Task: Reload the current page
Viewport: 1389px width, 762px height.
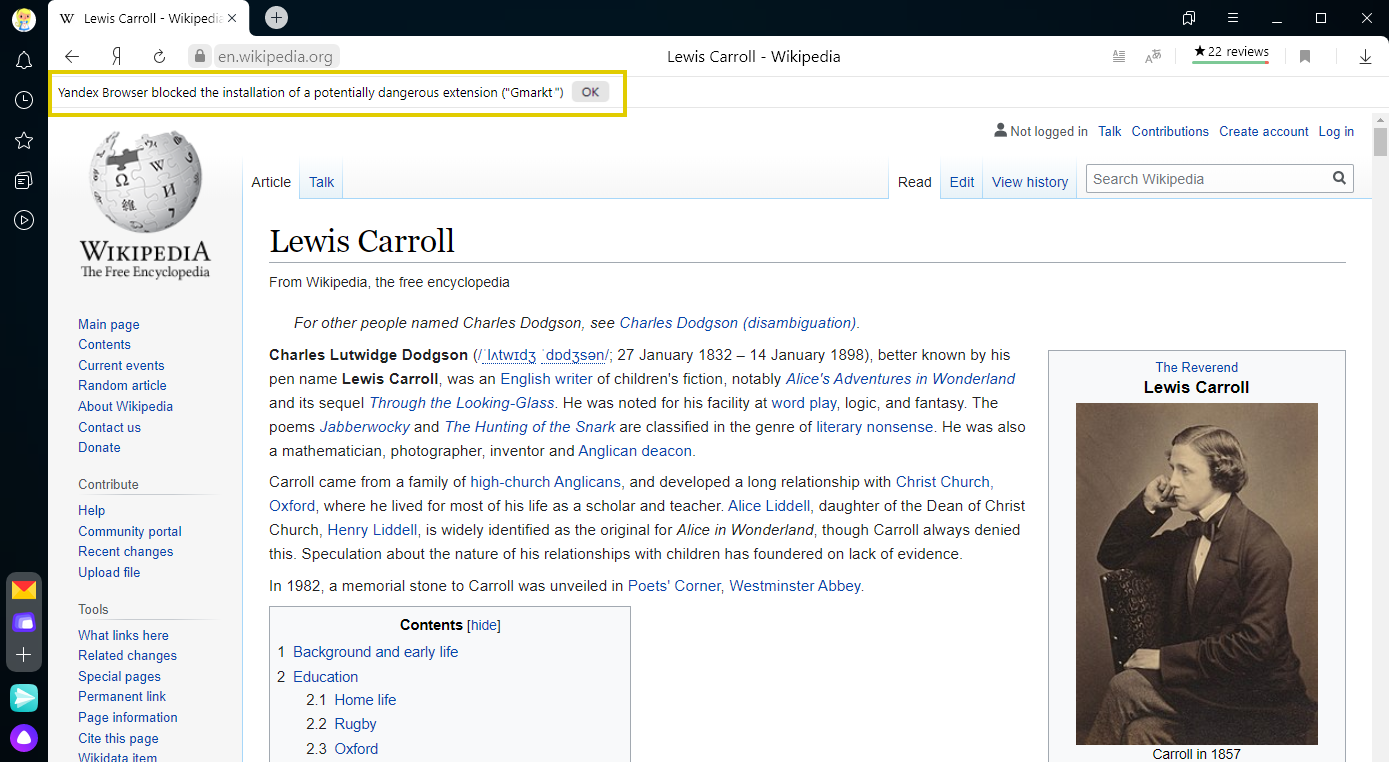Action: pyautogui.click(x=159, y=57)
